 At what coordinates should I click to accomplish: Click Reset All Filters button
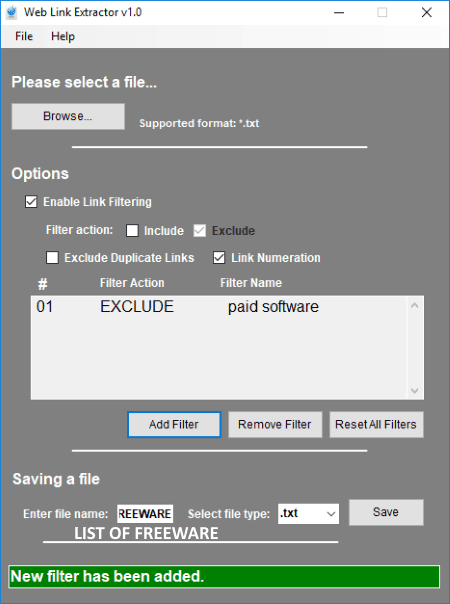point(376,424)
